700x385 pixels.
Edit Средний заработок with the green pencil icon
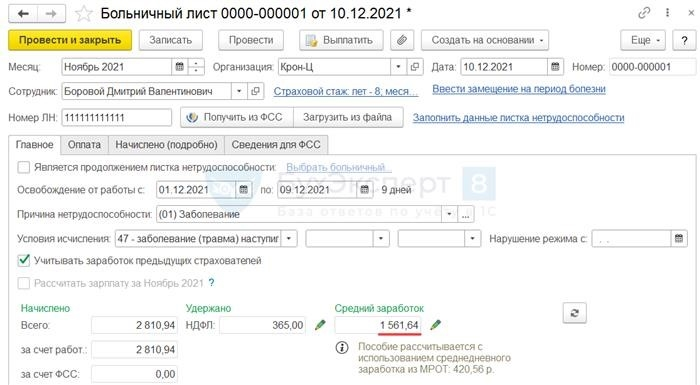(x=435, y=325)
